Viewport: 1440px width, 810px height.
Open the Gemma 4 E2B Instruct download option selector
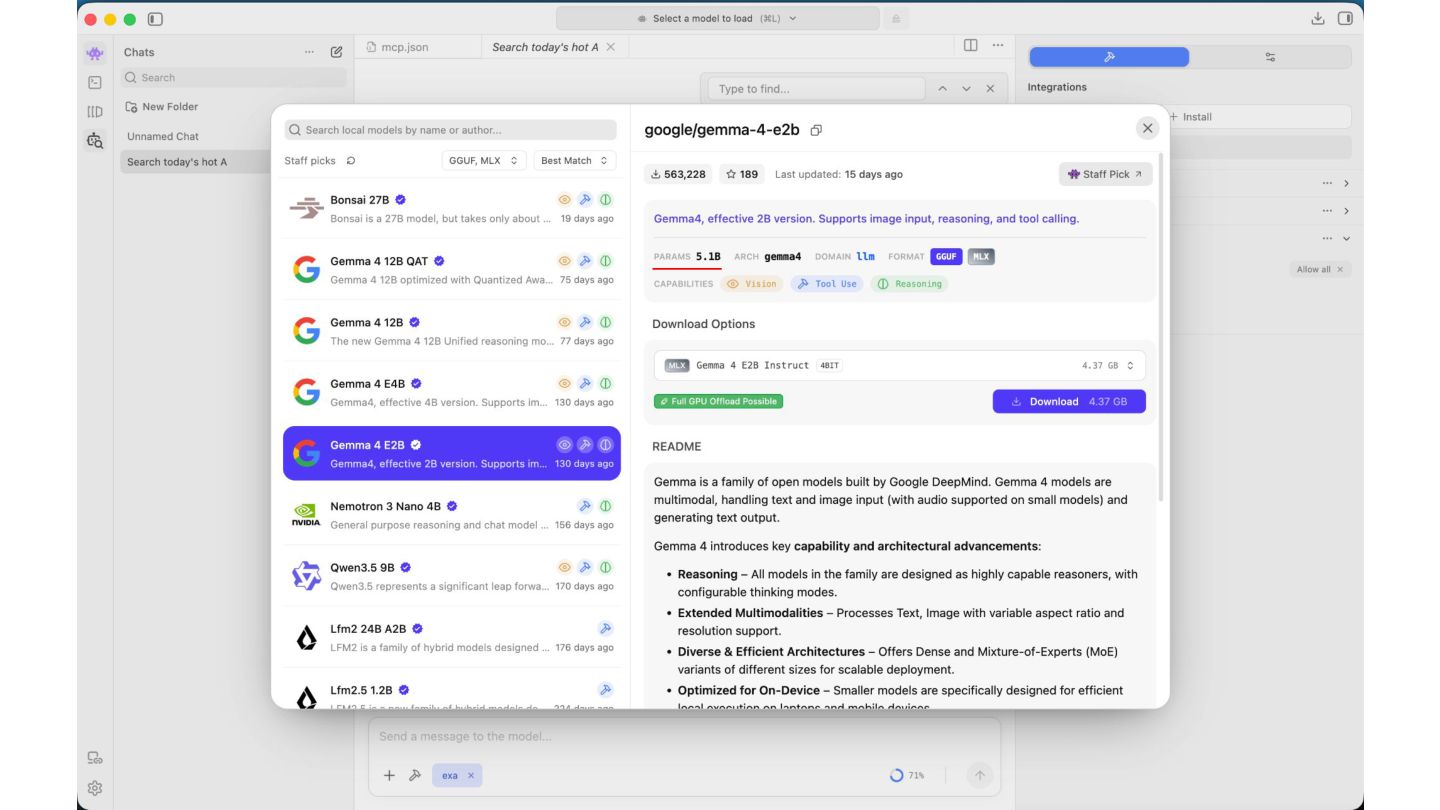tap(900, 366)
